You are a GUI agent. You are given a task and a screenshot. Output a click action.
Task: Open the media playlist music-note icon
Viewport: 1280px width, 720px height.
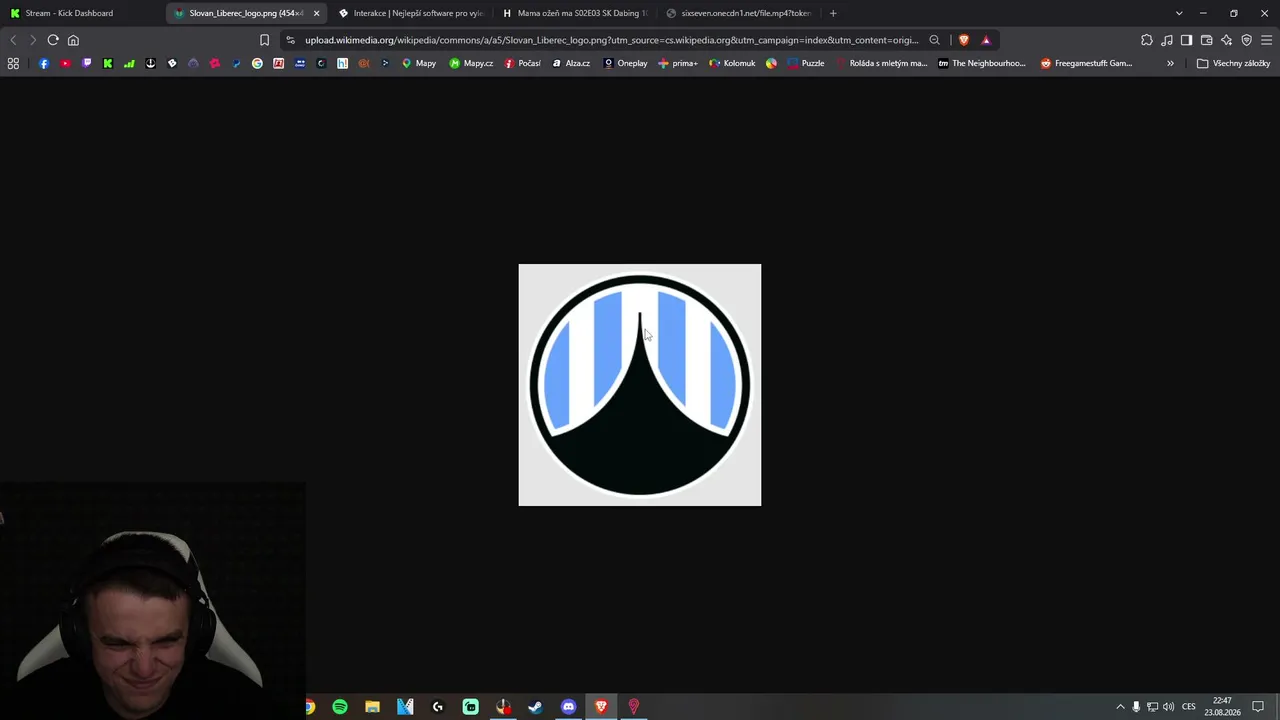point(1167,40)
